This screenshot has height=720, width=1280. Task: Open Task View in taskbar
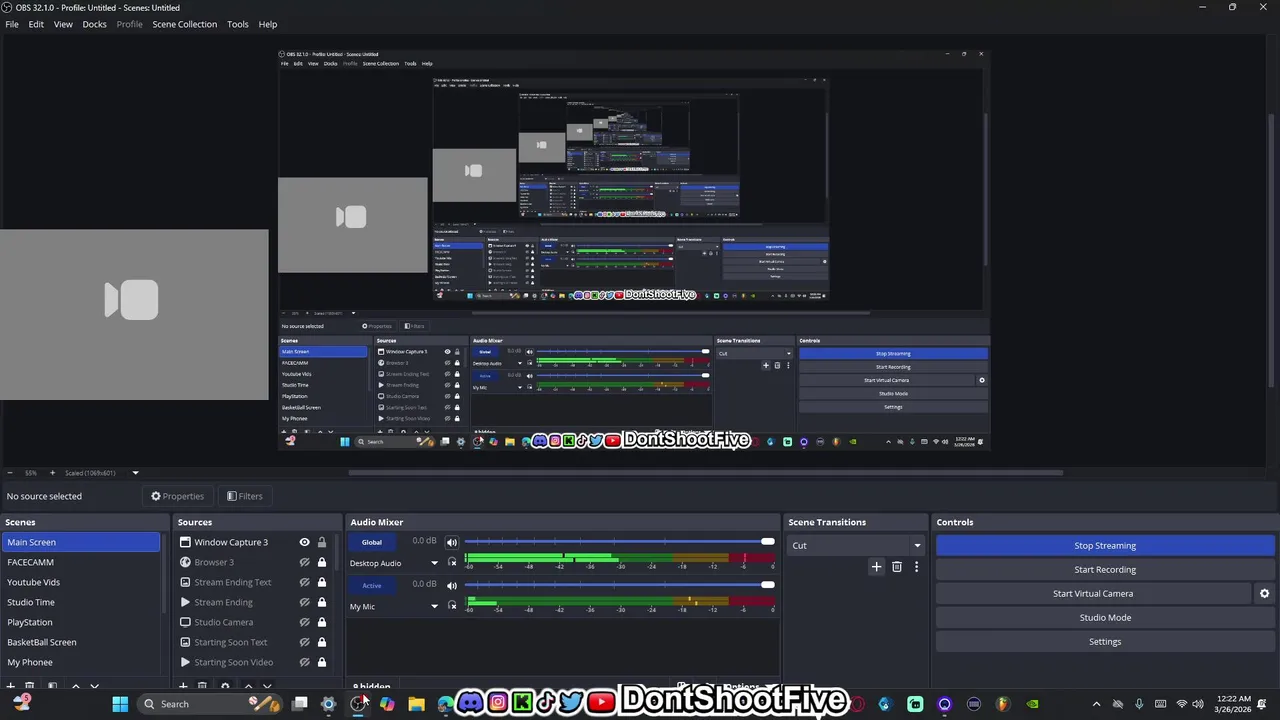pos(299,704)
